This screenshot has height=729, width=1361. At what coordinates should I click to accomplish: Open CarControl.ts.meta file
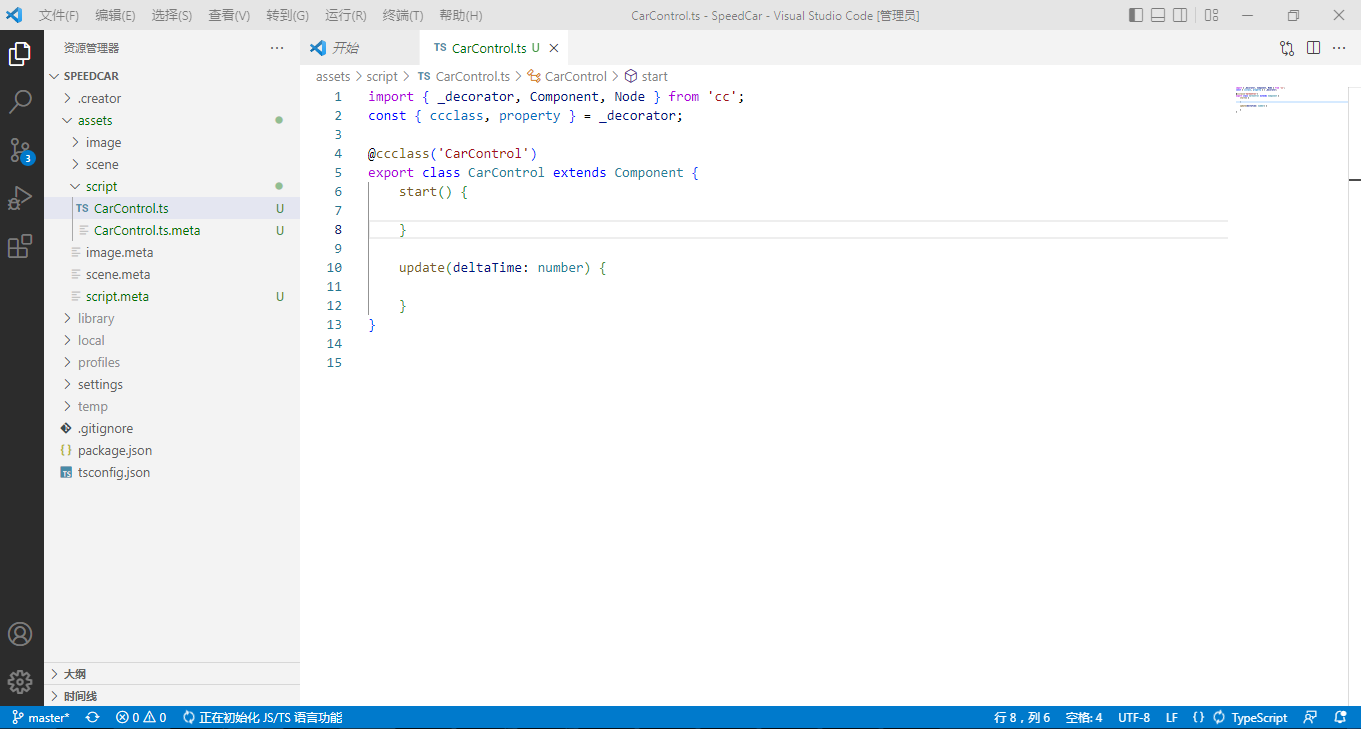[172, 230]
